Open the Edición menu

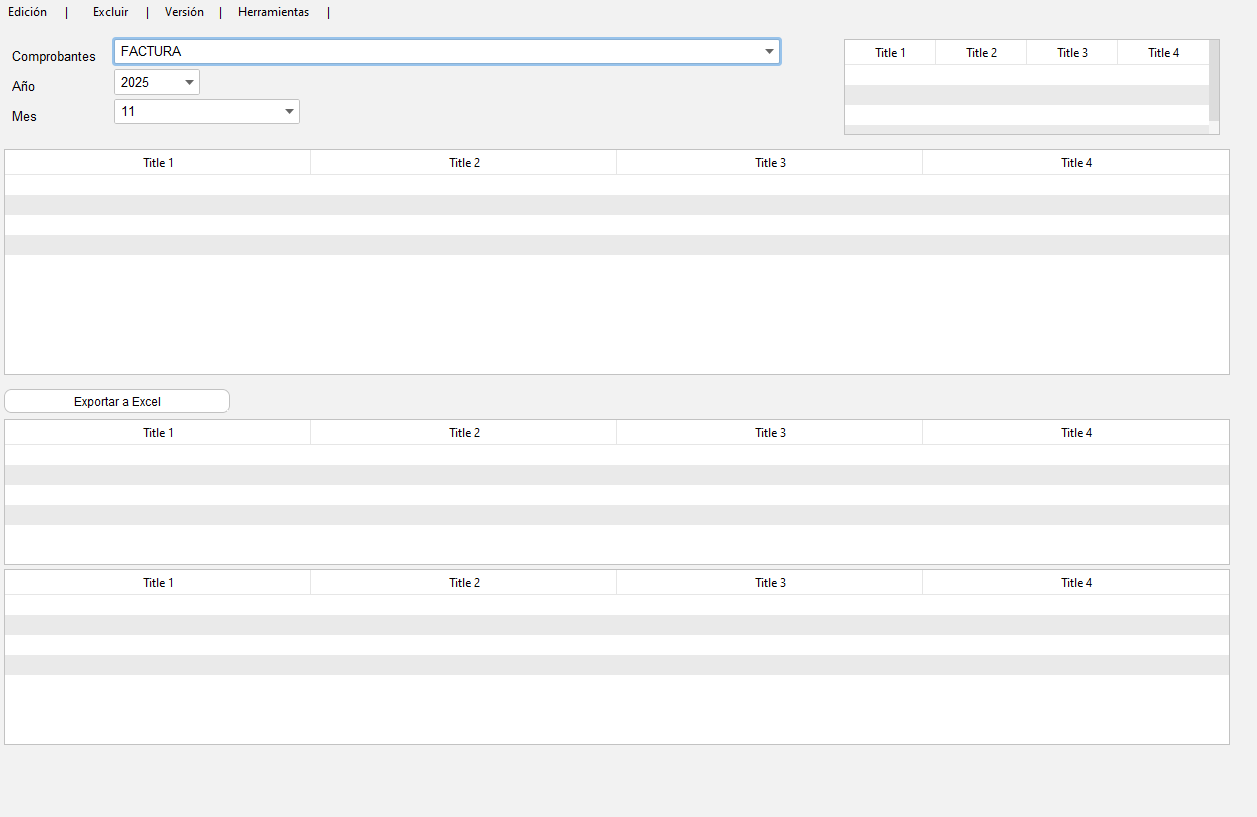point(27,12)
